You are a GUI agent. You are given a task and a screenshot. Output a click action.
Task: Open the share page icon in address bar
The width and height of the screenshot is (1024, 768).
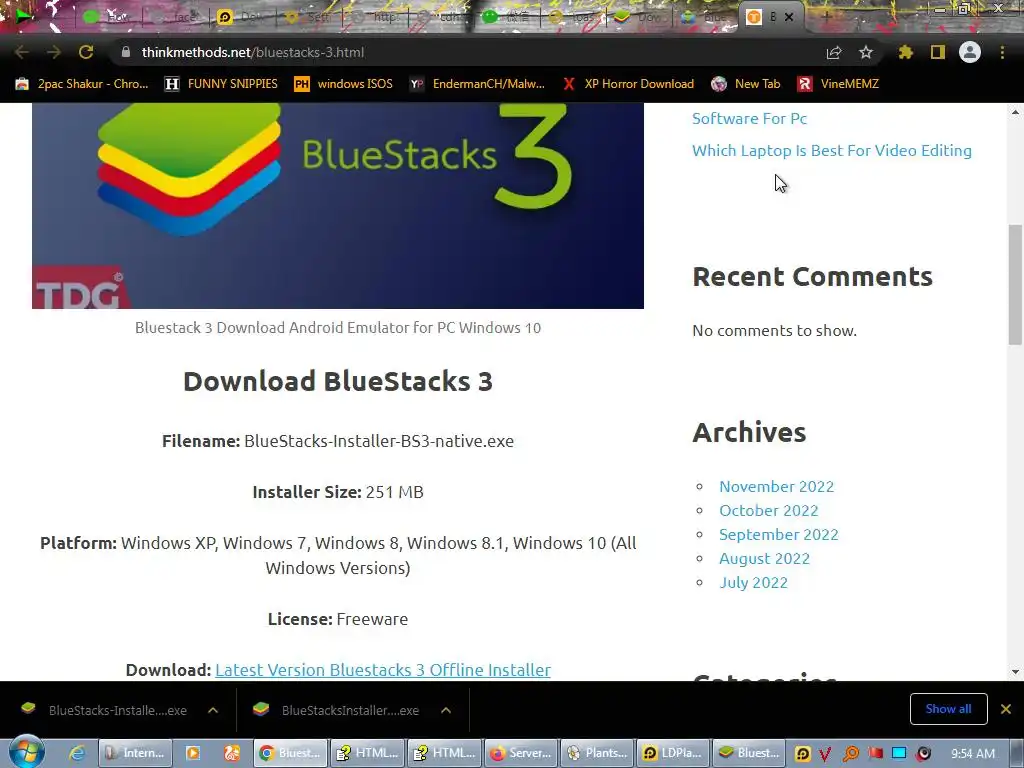click(834, 52)
